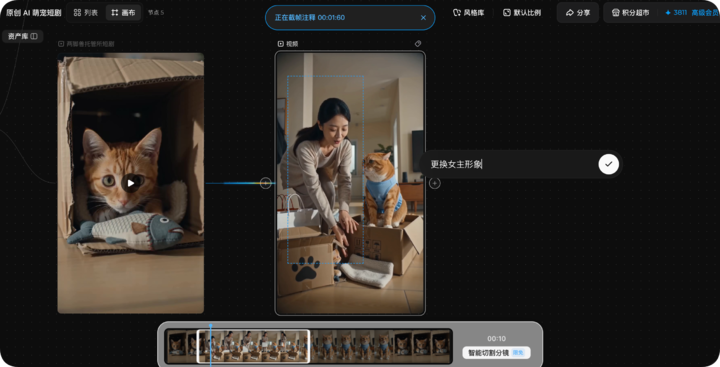Image resolution: width=720 pixels, height=367 pixels.
Task: Click the 智能切割分镜 smart split button
Action: 496,353
